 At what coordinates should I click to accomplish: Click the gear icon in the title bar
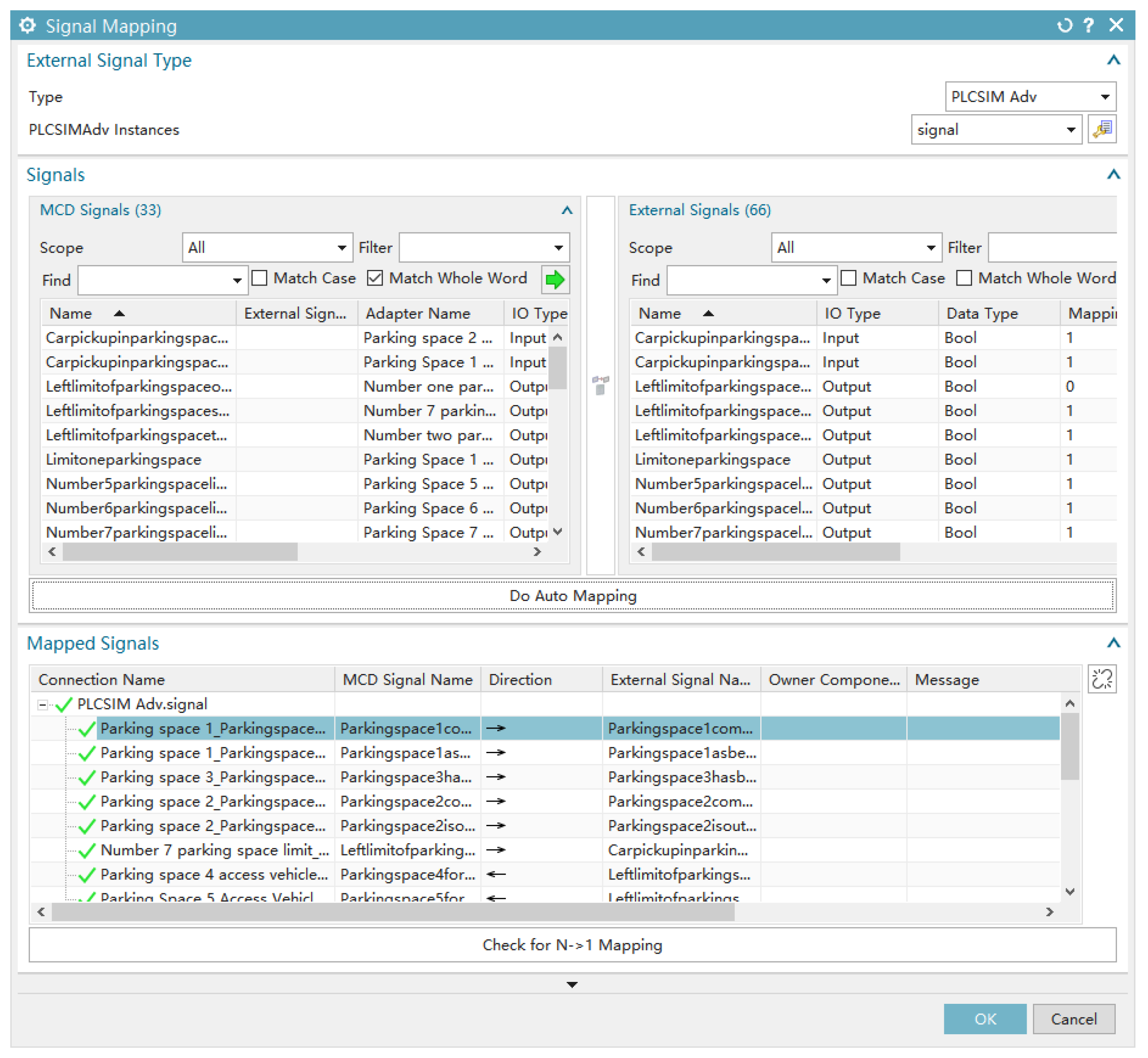(27, 26)
